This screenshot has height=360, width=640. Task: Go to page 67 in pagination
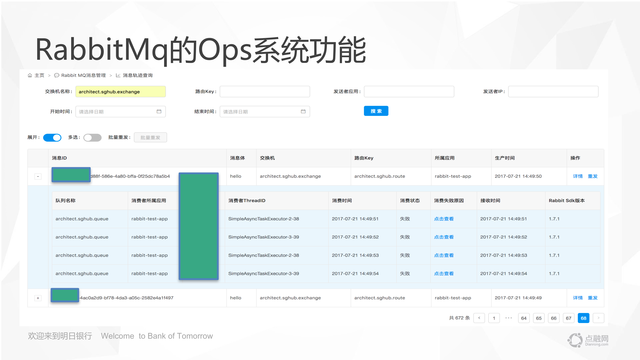[569, 318]
